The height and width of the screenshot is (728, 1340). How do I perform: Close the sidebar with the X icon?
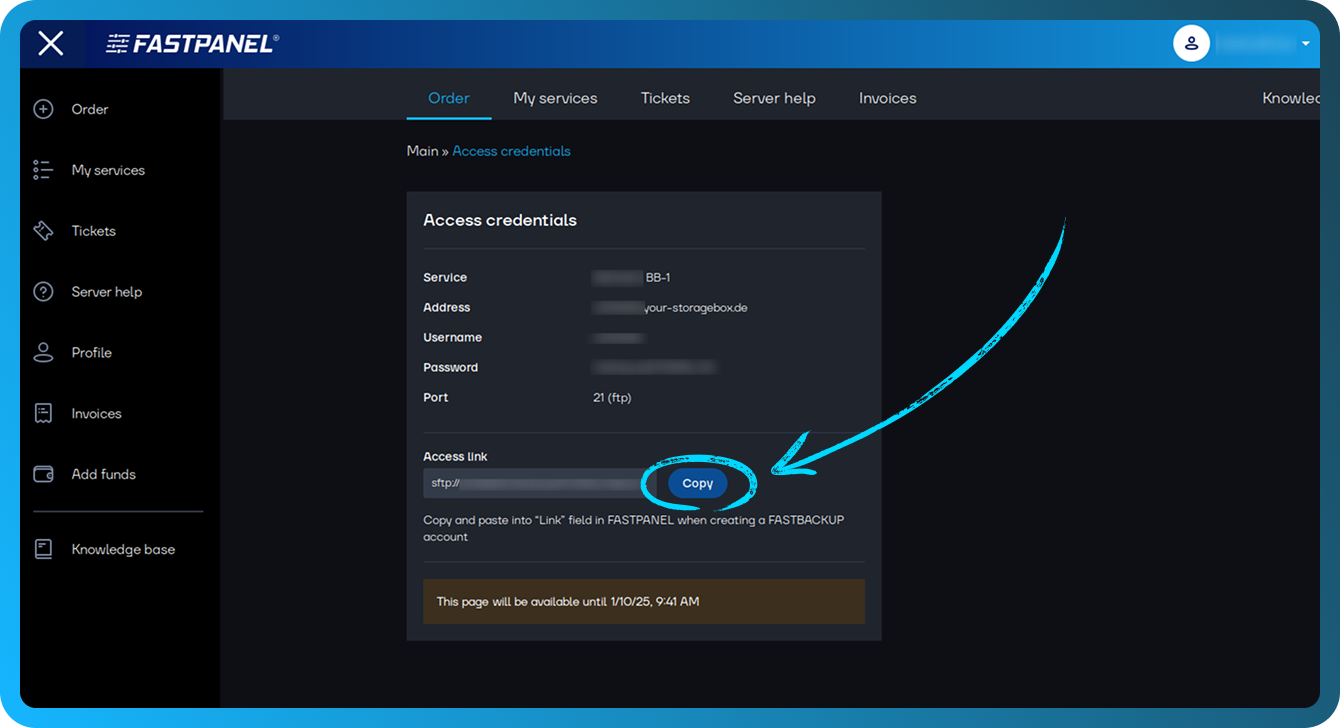(50, 43)
